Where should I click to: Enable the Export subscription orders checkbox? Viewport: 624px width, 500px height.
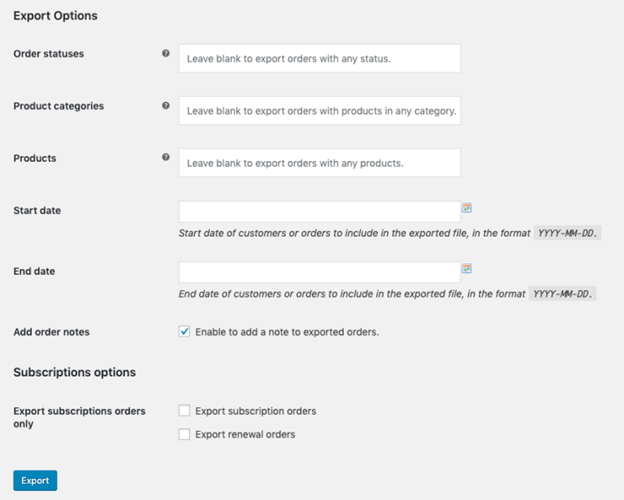tap(184, 411)
